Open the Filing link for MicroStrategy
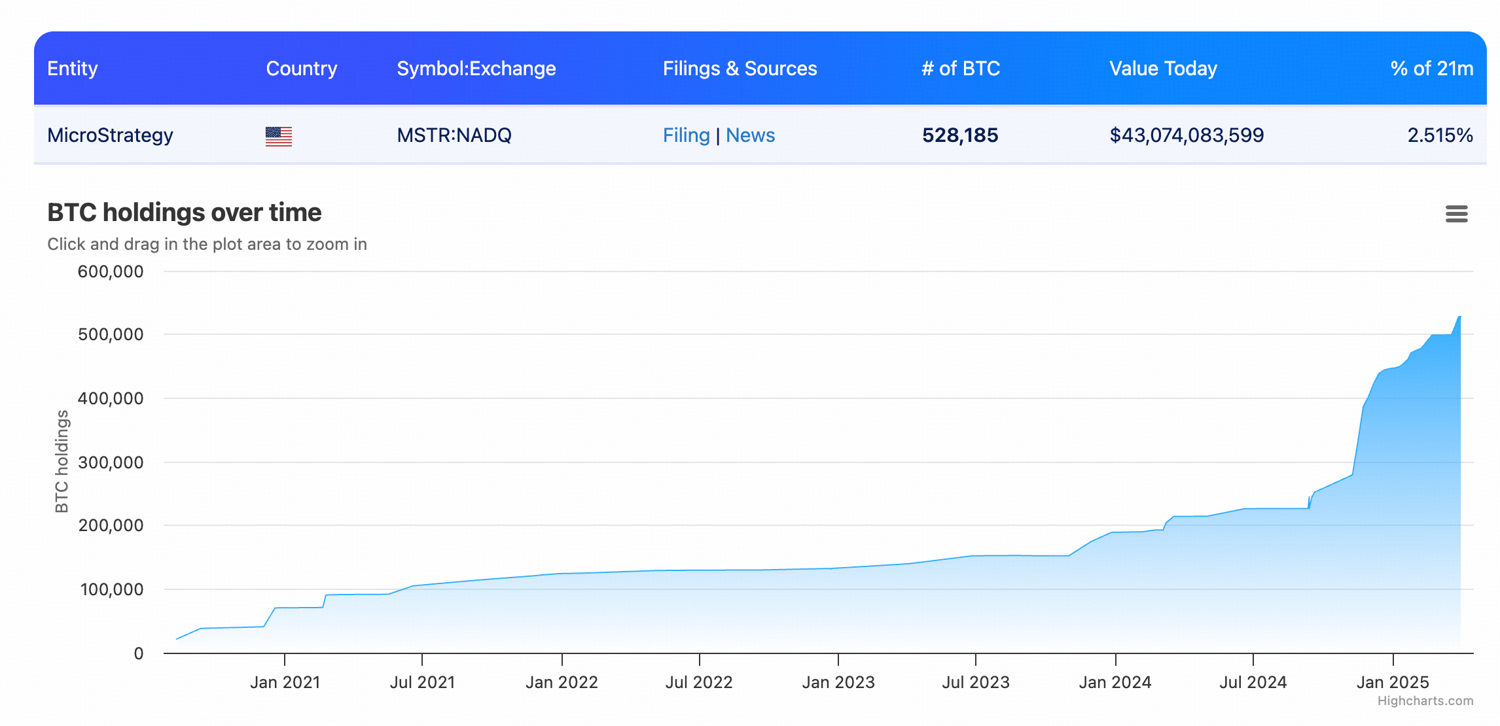The width and height of the screenshot is (1500, 726). 686,135
